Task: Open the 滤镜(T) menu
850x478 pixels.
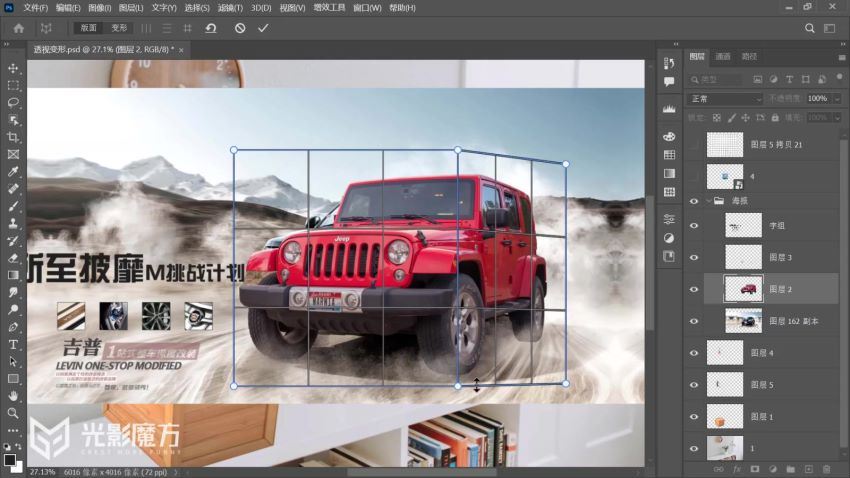Action: [230, 8]
